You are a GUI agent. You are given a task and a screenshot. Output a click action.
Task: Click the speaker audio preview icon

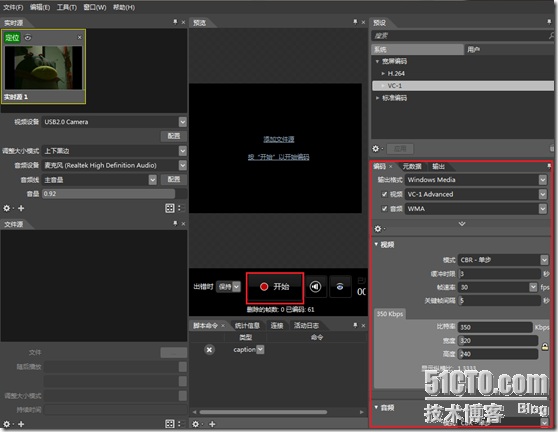tap(316, 286)
